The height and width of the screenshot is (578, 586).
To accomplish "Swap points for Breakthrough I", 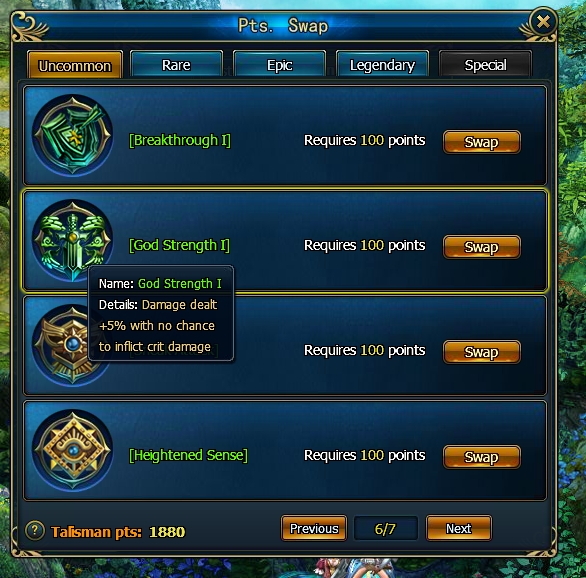I will click(481, 142).
